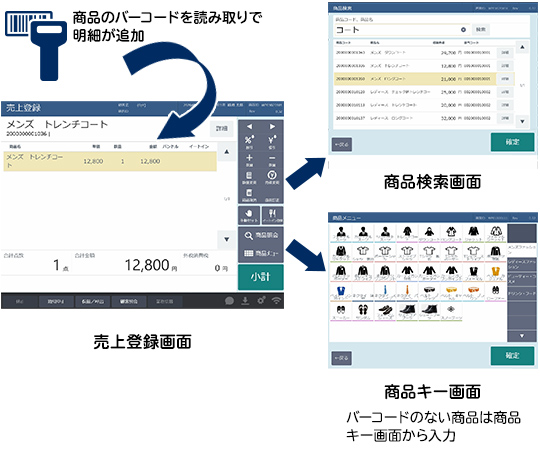
Task: Clear the コート search text with clear icon
Action: coord(463,30)
